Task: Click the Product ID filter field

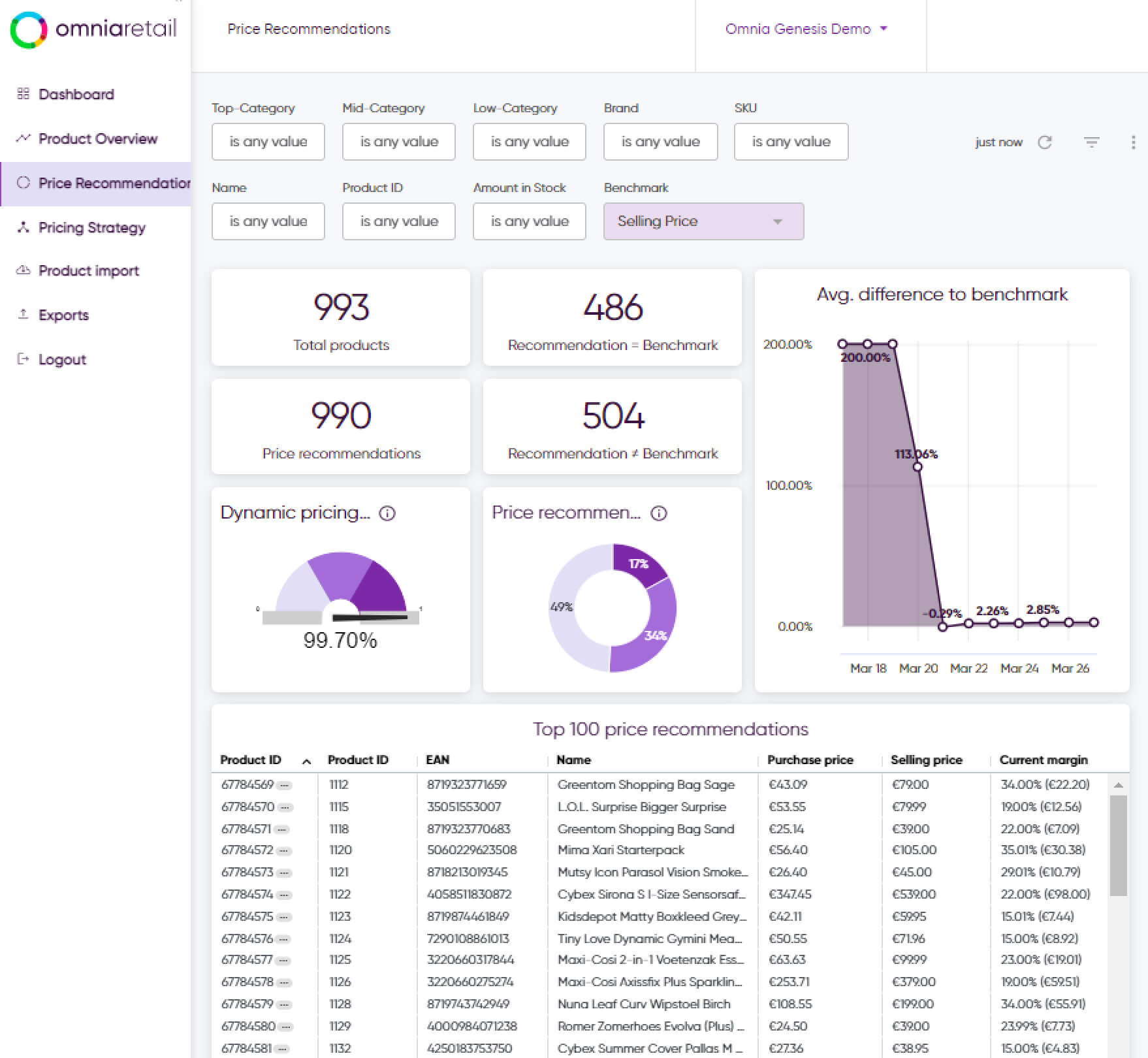Action: (x=398, y=221)
